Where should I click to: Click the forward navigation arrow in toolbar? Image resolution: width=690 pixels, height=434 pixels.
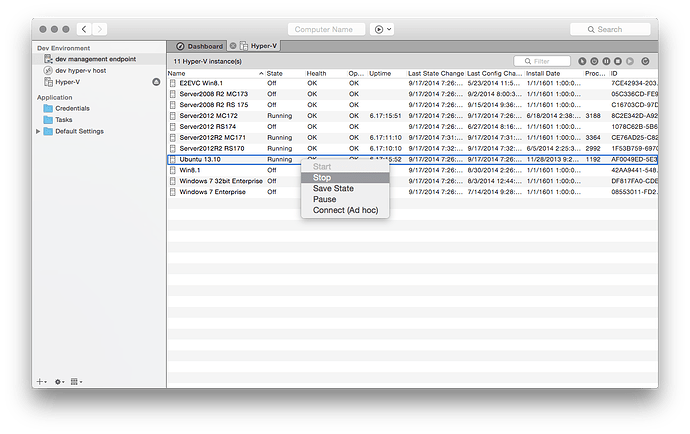click(103, 29)
